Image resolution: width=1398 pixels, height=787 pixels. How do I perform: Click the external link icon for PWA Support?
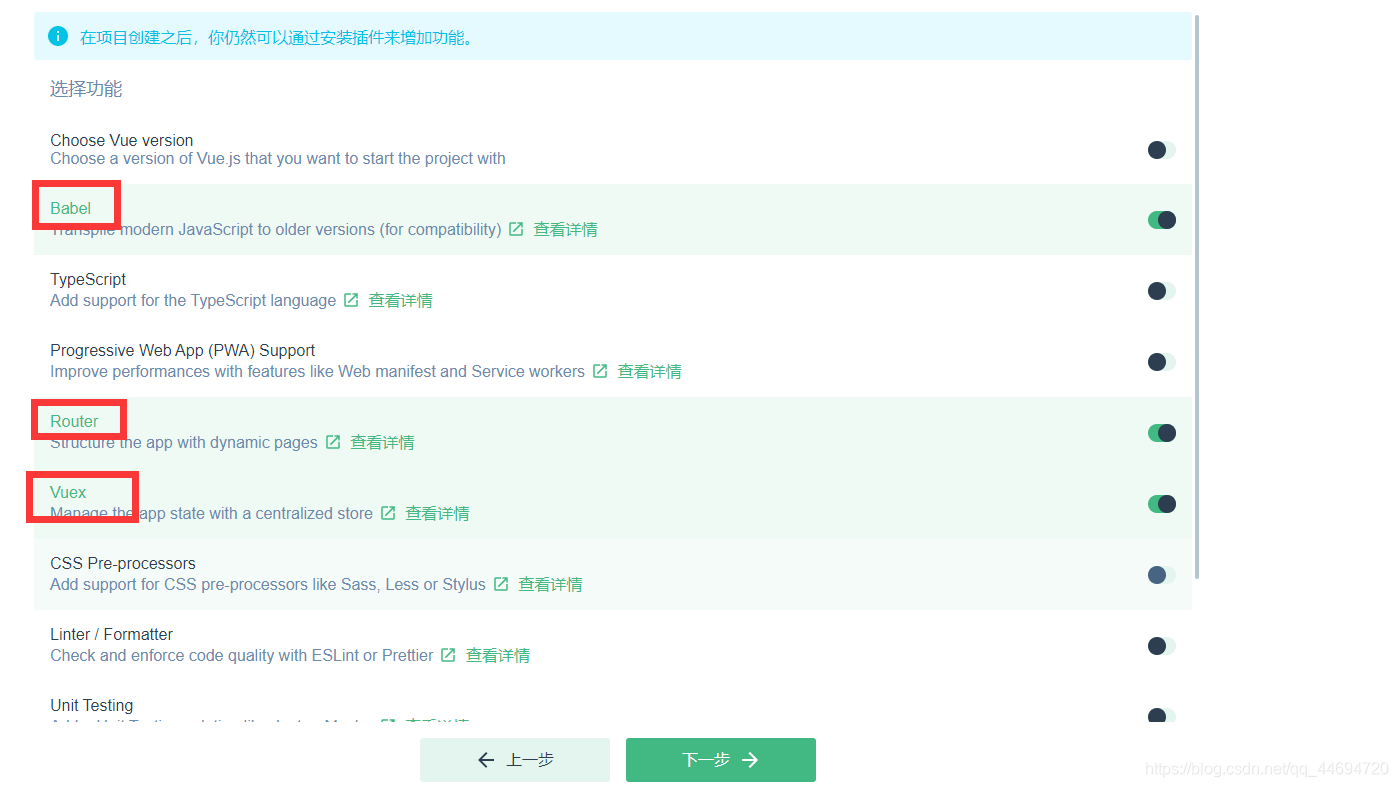pyautogui.click(x=600, y=371)
